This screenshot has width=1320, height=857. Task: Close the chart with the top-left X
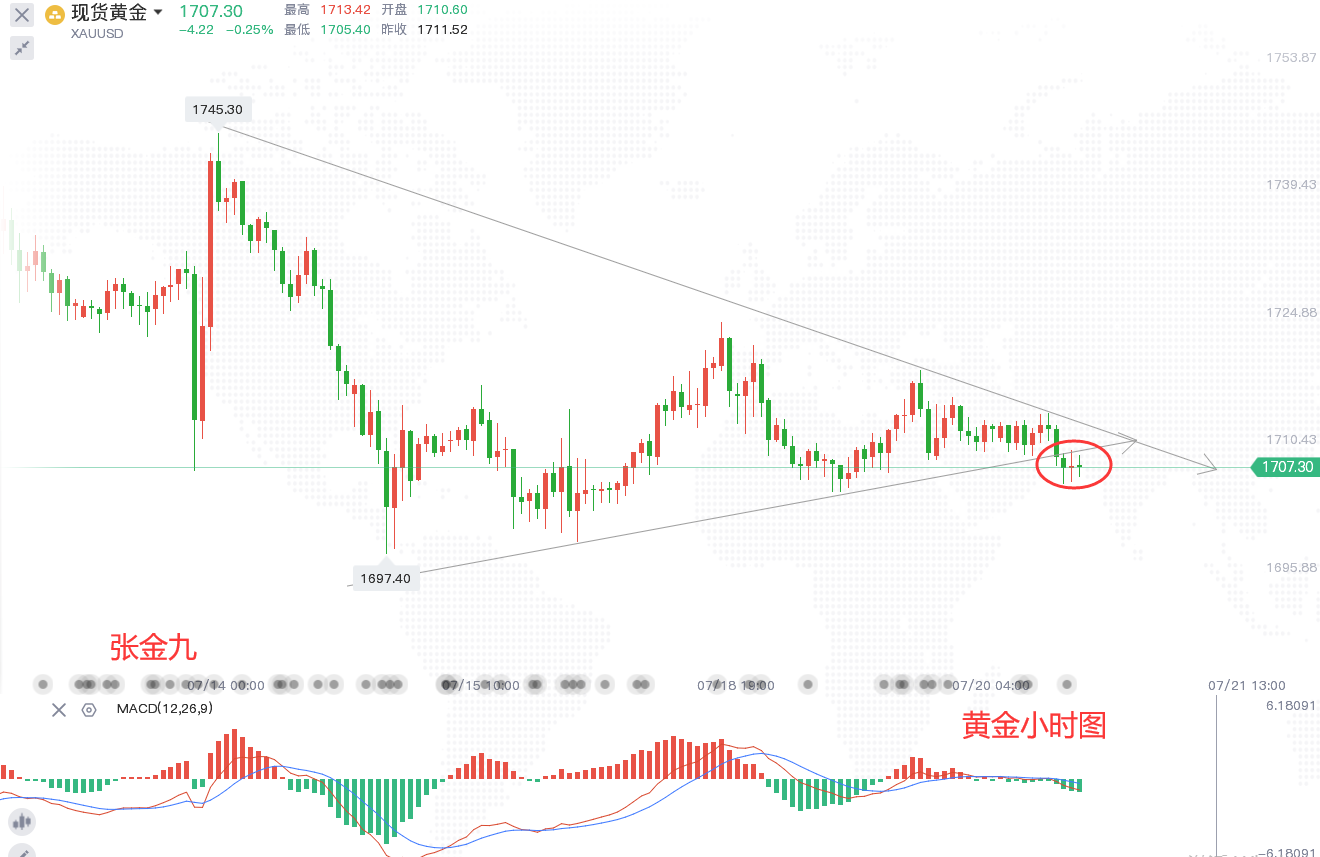point(21,15)
